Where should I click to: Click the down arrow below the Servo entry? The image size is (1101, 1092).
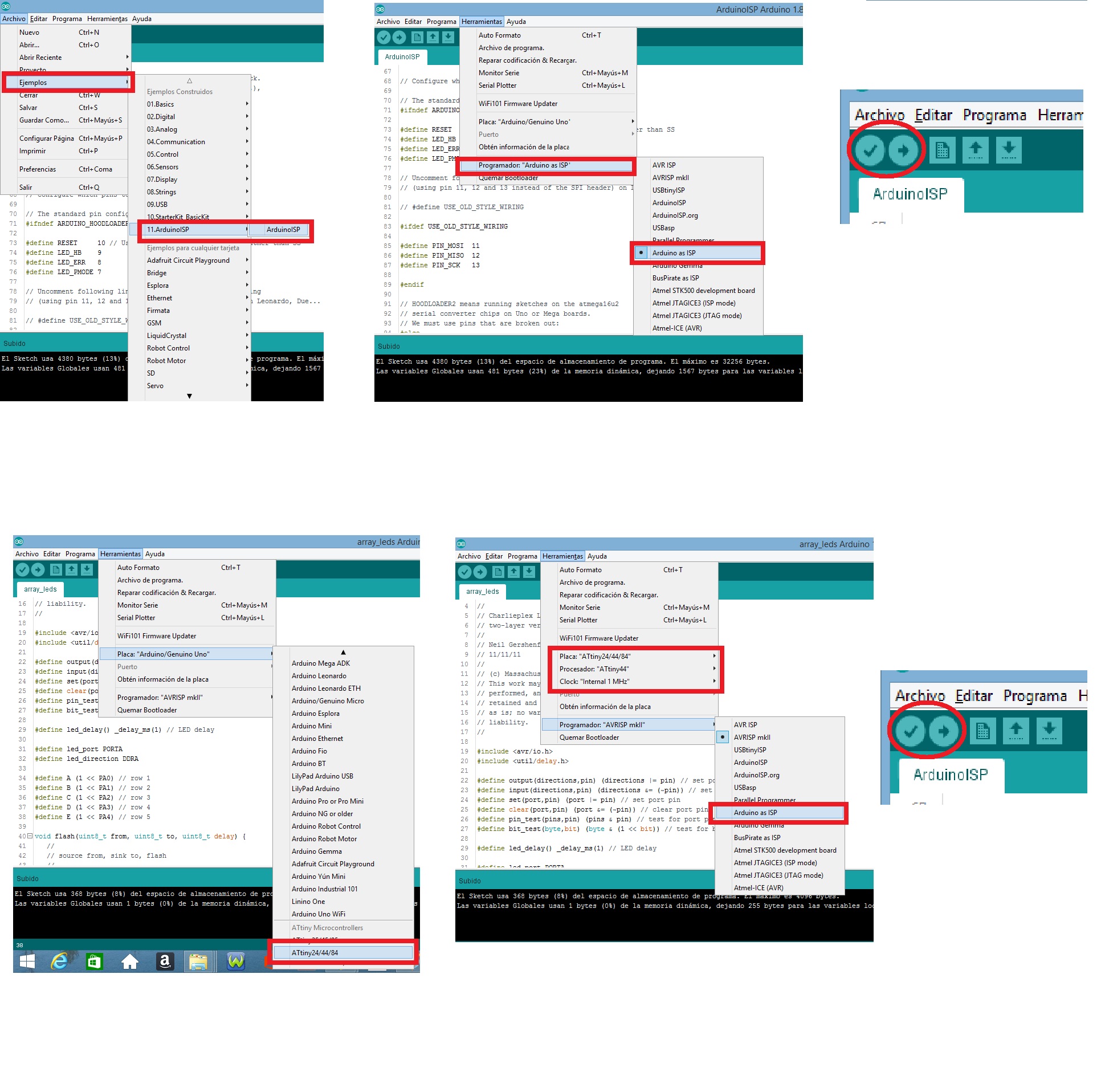(189, 396)
